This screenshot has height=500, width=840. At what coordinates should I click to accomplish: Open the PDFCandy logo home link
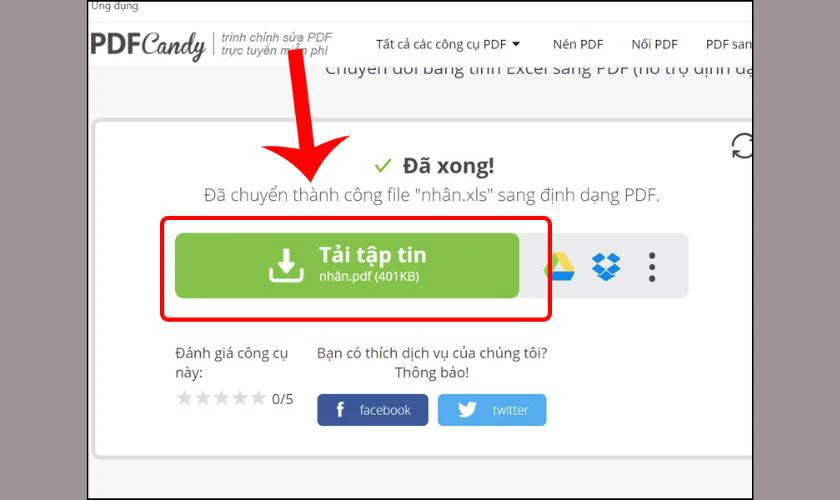pos(148,45)
